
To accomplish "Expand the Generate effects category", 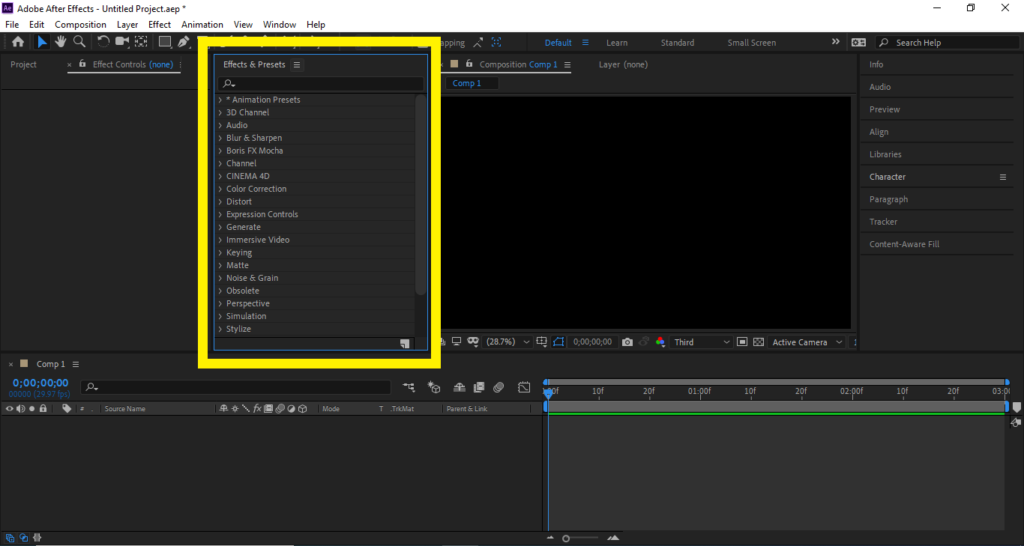I will [x=220, y=227].
